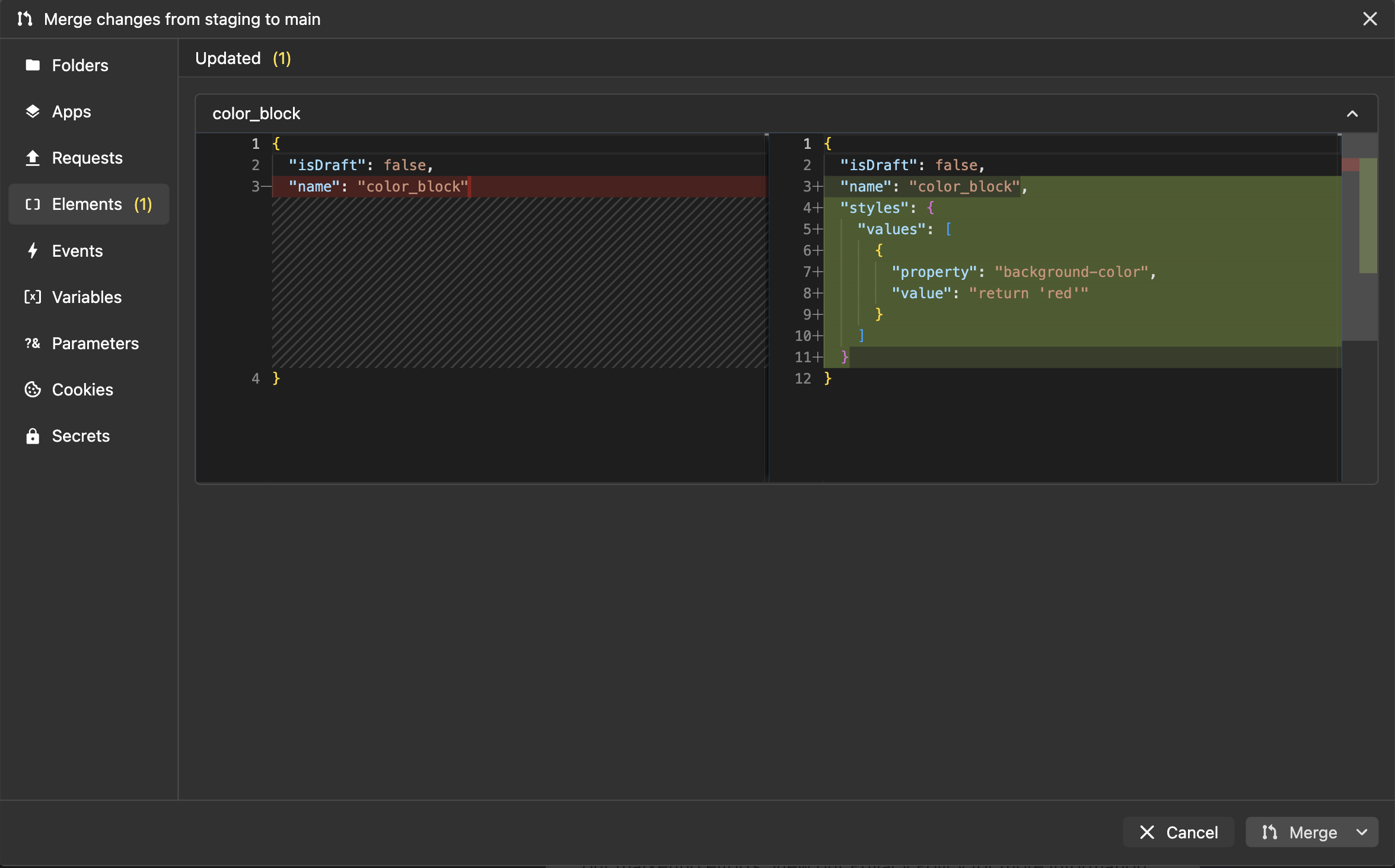1395x868 pixels.
Task: Click the Variables [x] icon
Action: [x=33, y=297]
